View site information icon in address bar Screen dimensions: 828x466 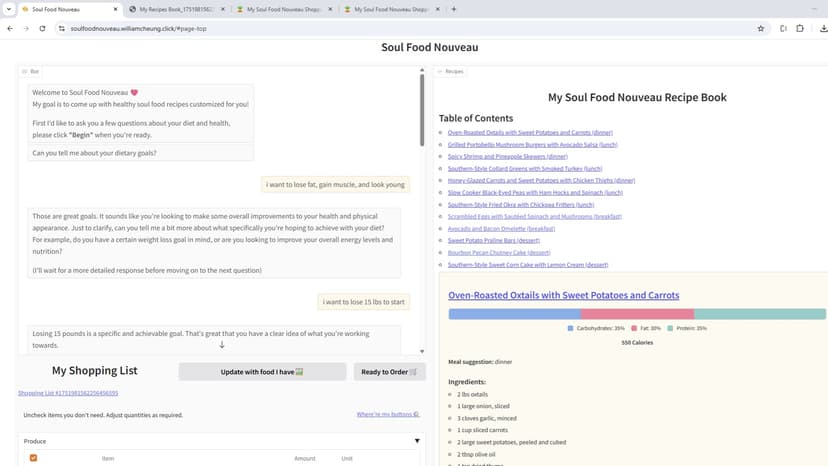[62, 29]
